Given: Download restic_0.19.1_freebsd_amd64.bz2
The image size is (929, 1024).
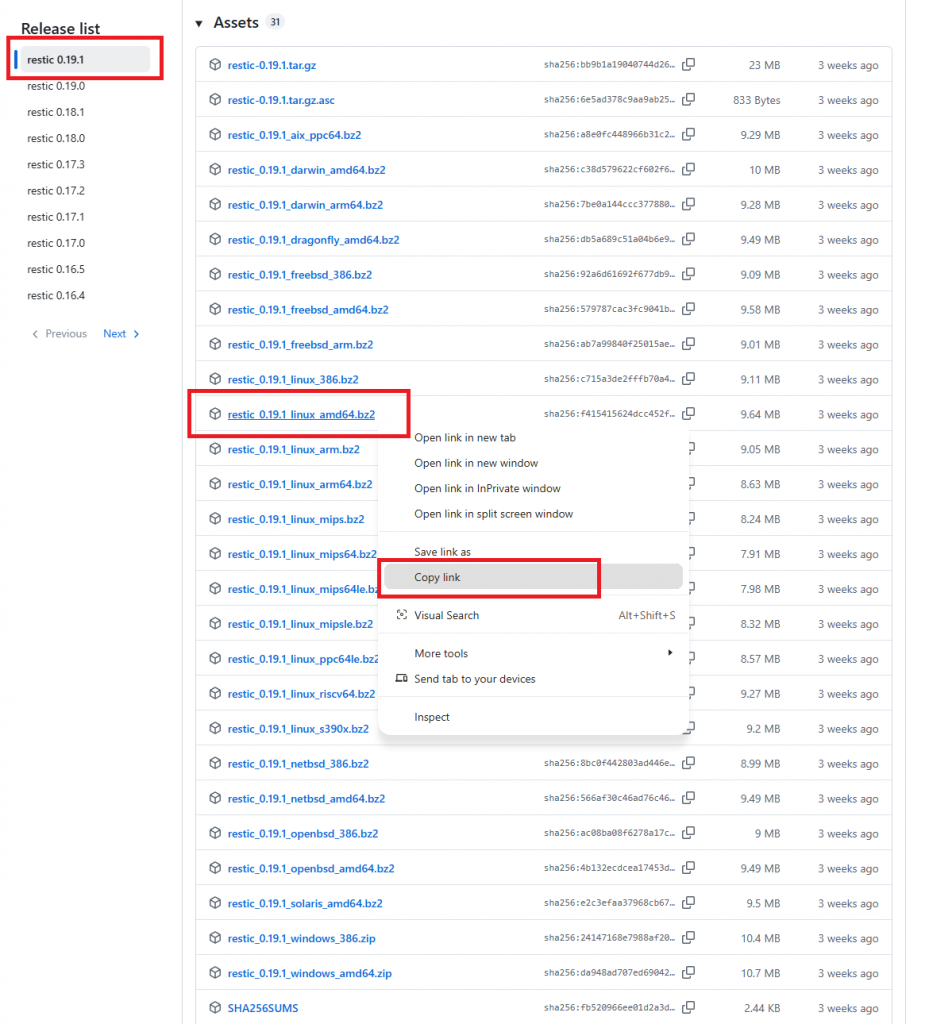Looking at the screenshot, I should 307,309.
